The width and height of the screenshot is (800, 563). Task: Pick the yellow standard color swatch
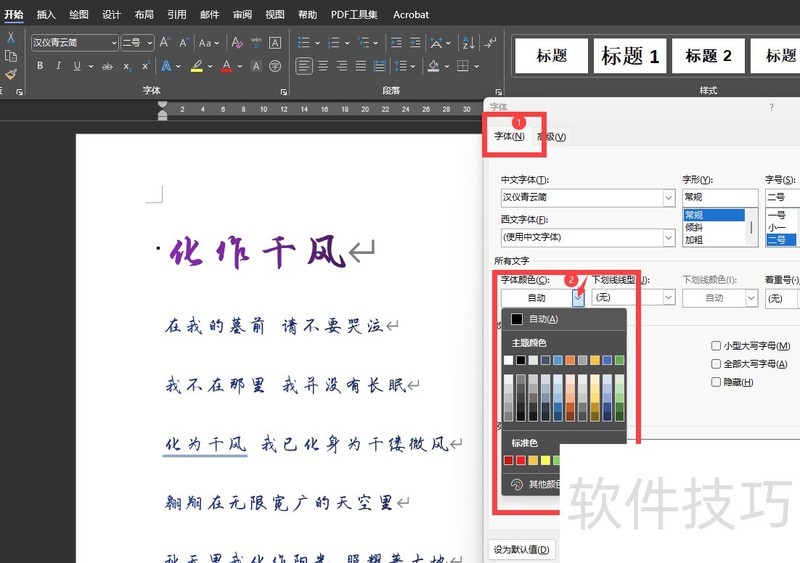click(x=545, y=460)
